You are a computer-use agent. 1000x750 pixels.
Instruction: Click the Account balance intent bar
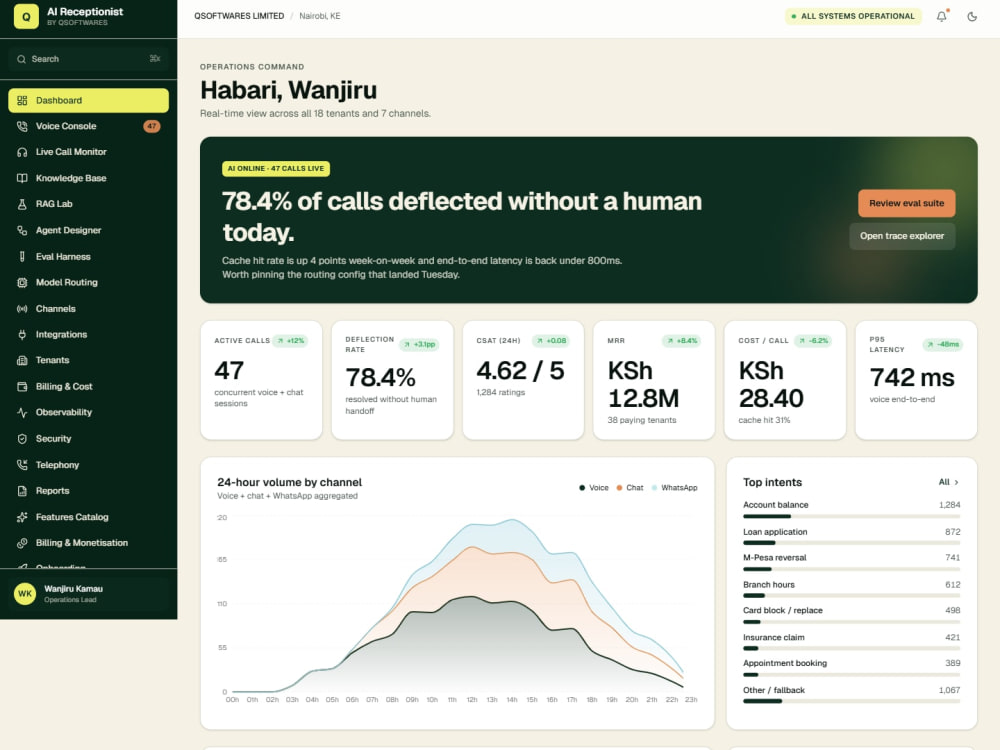point(851,517)
